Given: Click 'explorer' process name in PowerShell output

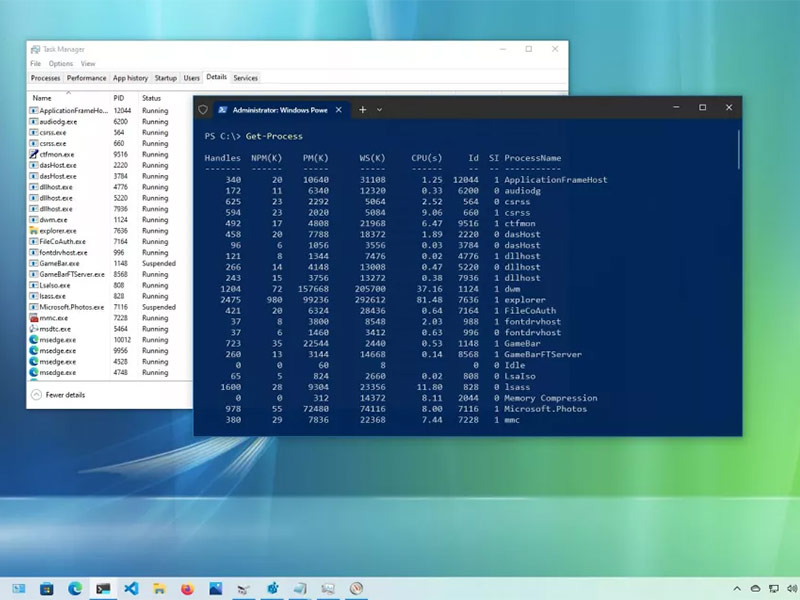Looking at the screenshot, I should (x=524, y=300).
